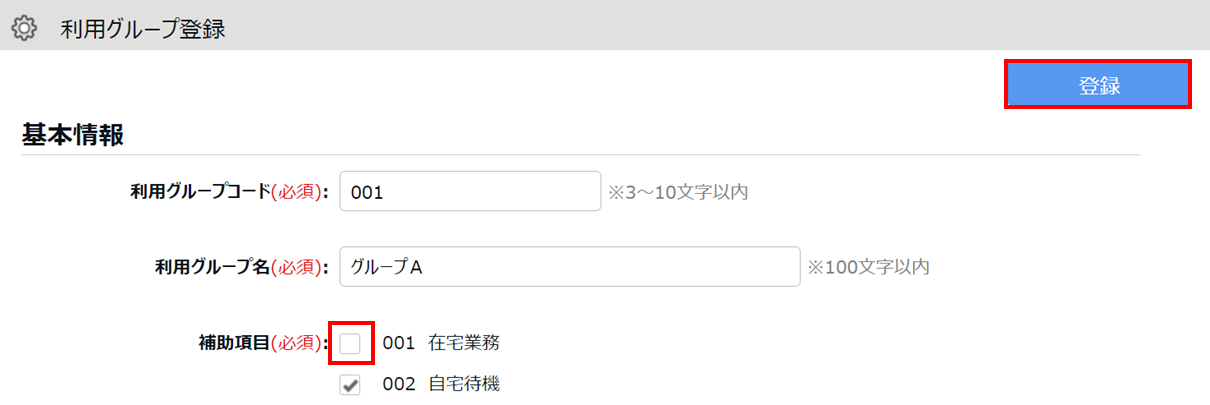The image size is (1210, 405).
Task: Select the 001 在宅業務 option label
Action: point(441,344)
